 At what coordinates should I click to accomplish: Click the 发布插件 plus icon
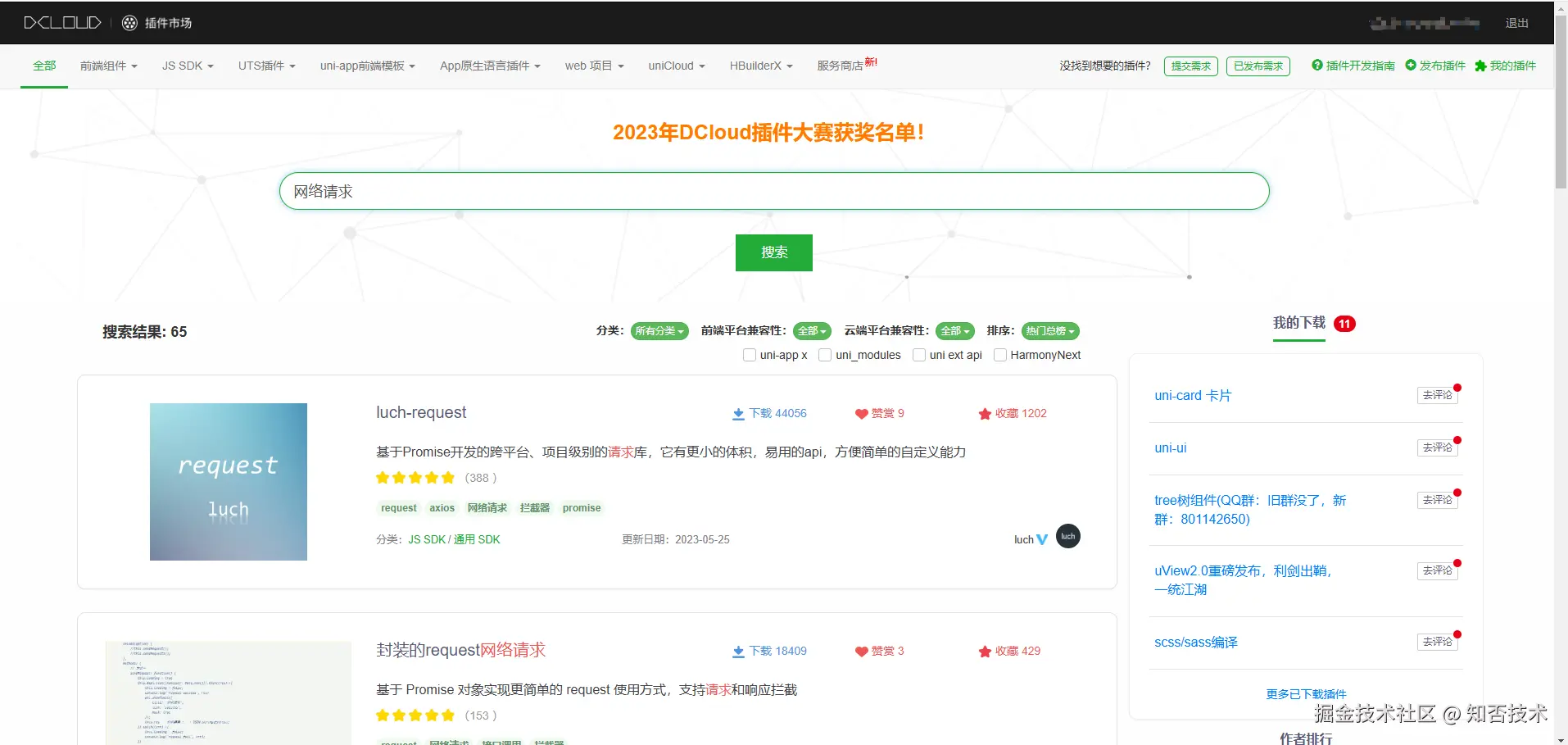coord(1411,65)
